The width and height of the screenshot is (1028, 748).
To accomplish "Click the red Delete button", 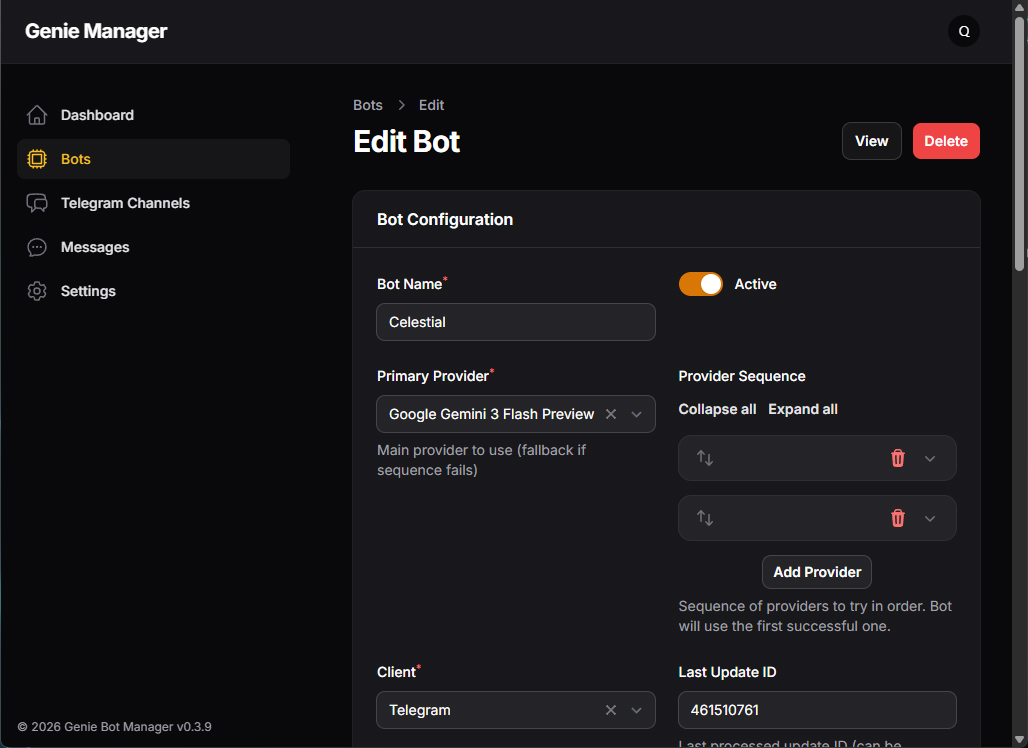I will pyautogui.click(x=945, y=141).
